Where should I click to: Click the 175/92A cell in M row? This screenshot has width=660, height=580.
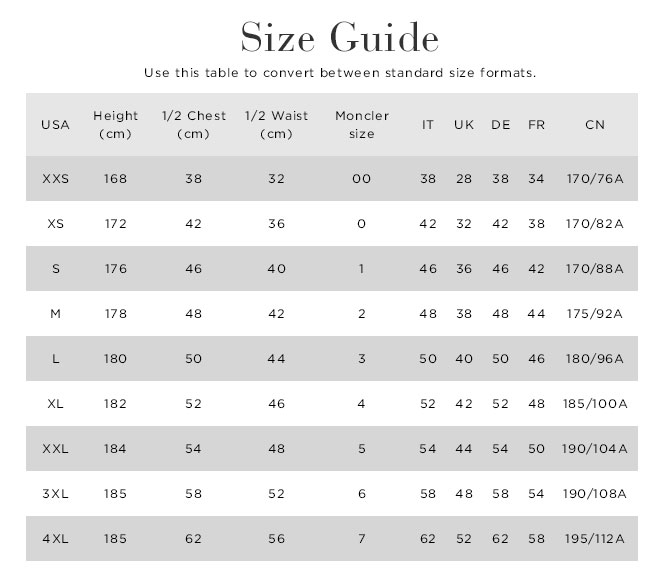pyautogui.click(x=595, y=314)
